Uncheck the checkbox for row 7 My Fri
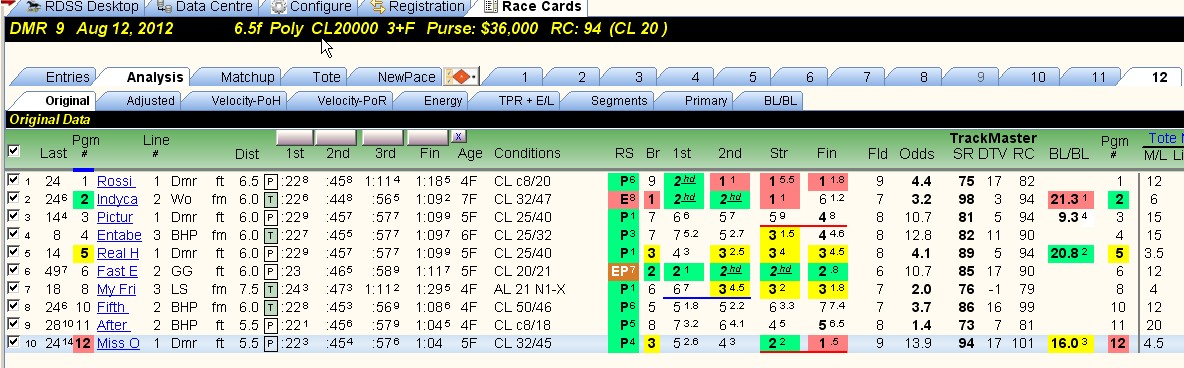Viewport: 1184px width, 368px height. (x=13, y=289)
